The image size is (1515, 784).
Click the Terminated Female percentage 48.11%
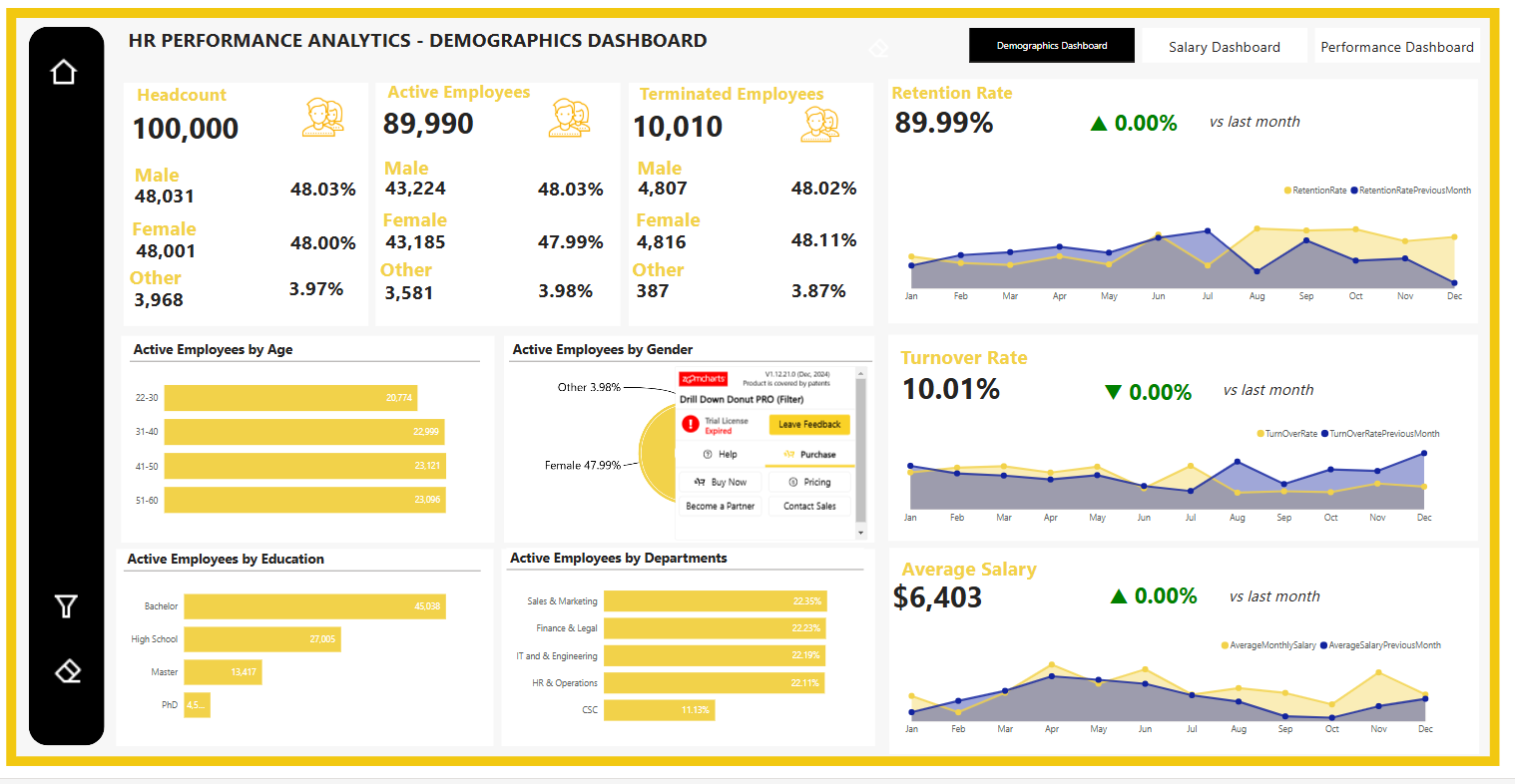tap(824, 240)
